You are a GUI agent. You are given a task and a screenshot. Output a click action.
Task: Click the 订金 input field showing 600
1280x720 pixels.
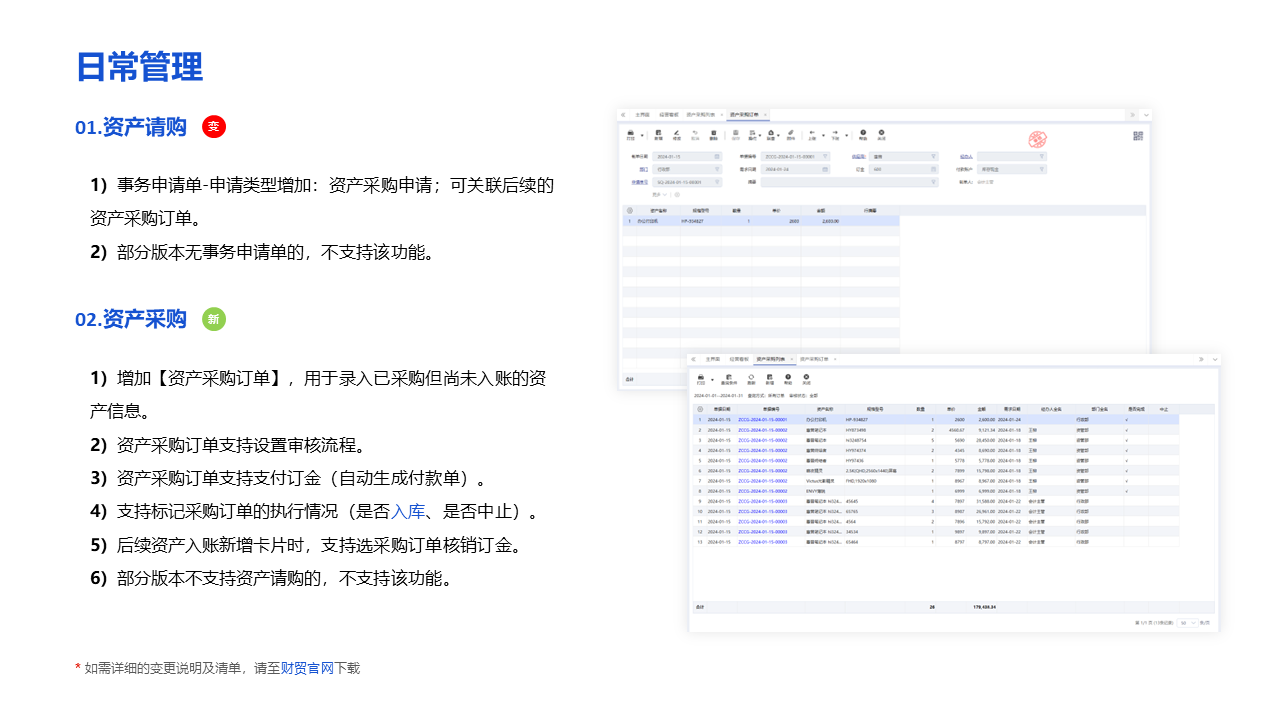click(890, 170)
